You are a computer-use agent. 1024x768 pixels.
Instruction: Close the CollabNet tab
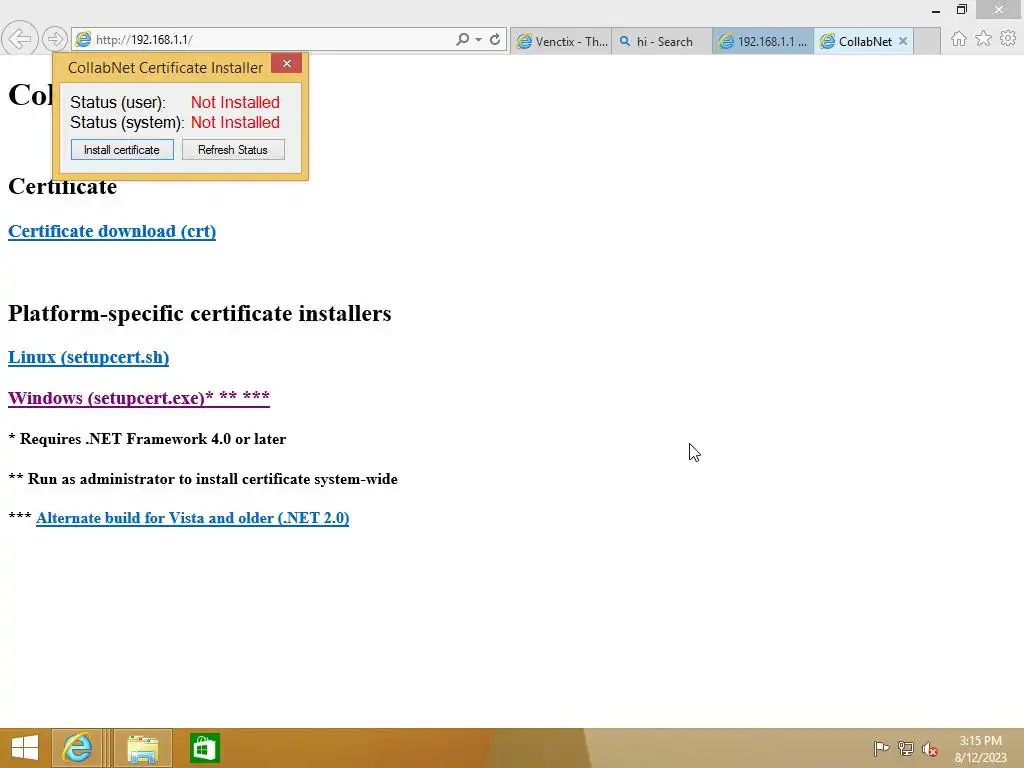click(903, 40)
